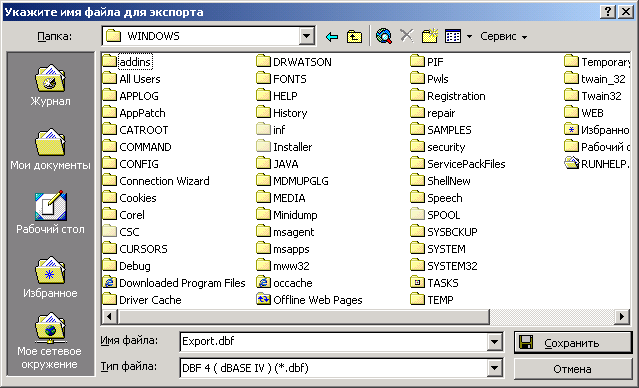
Task: Select the History folder
Action: [x=282, y=113]
